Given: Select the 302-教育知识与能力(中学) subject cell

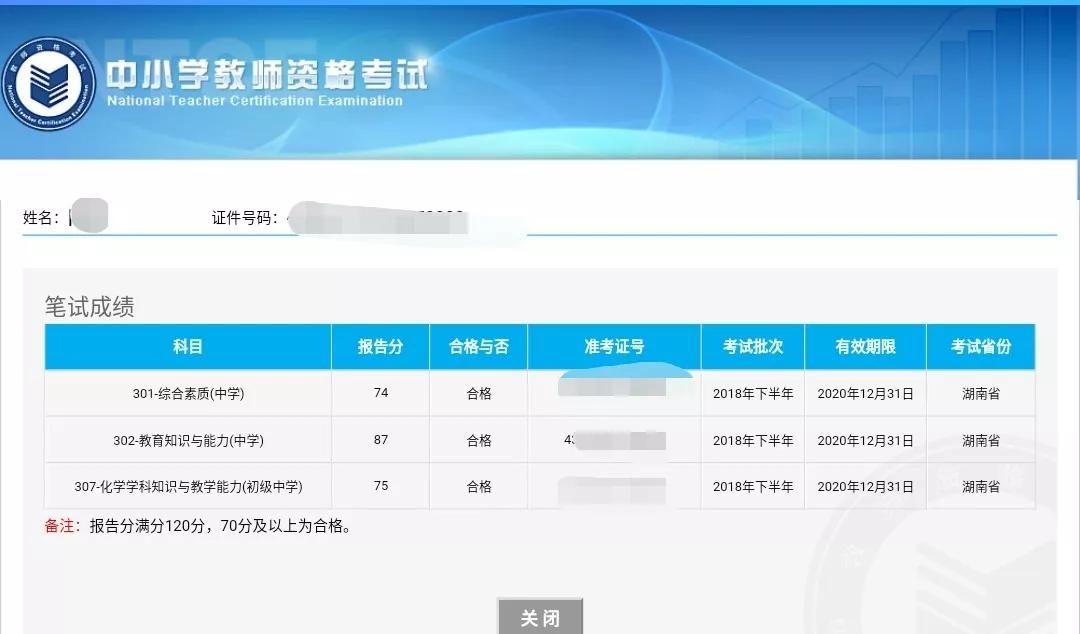Looking at the screenshot, I should click(188, 440).
